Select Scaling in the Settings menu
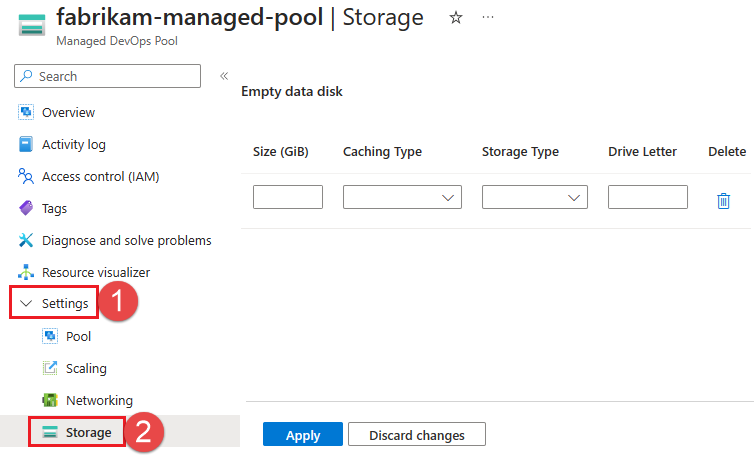Viewport: 754px width, 455px height. pyautogui.click(x=86, y=368)
